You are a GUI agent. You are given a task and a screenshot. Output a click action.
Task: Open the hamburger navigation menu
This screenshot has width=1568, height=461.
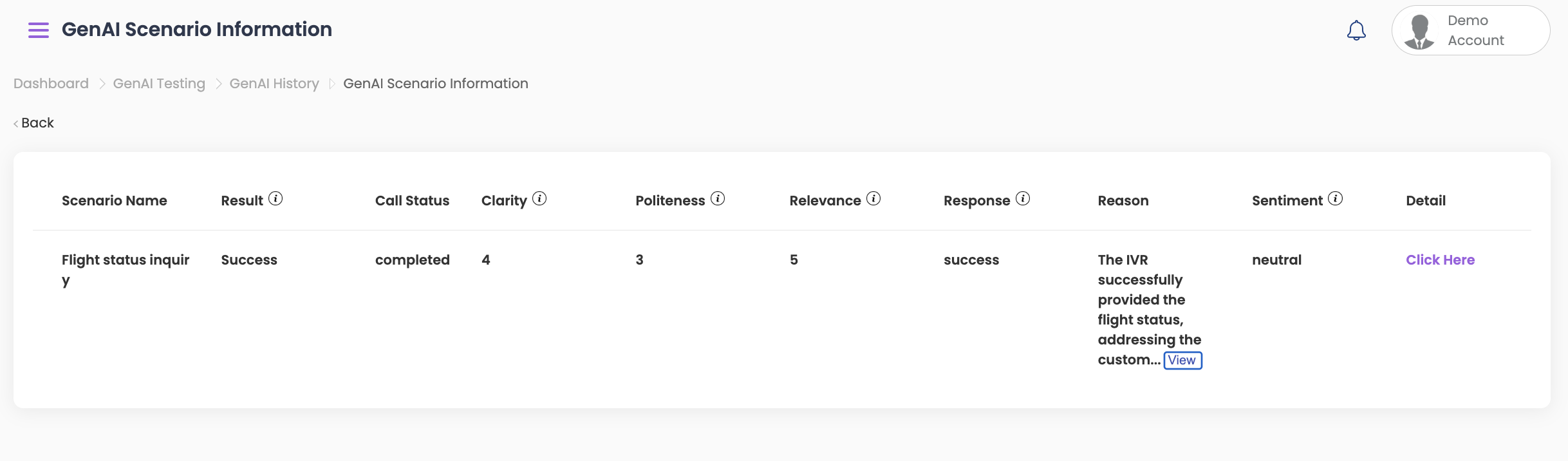[x=39, y=30]
